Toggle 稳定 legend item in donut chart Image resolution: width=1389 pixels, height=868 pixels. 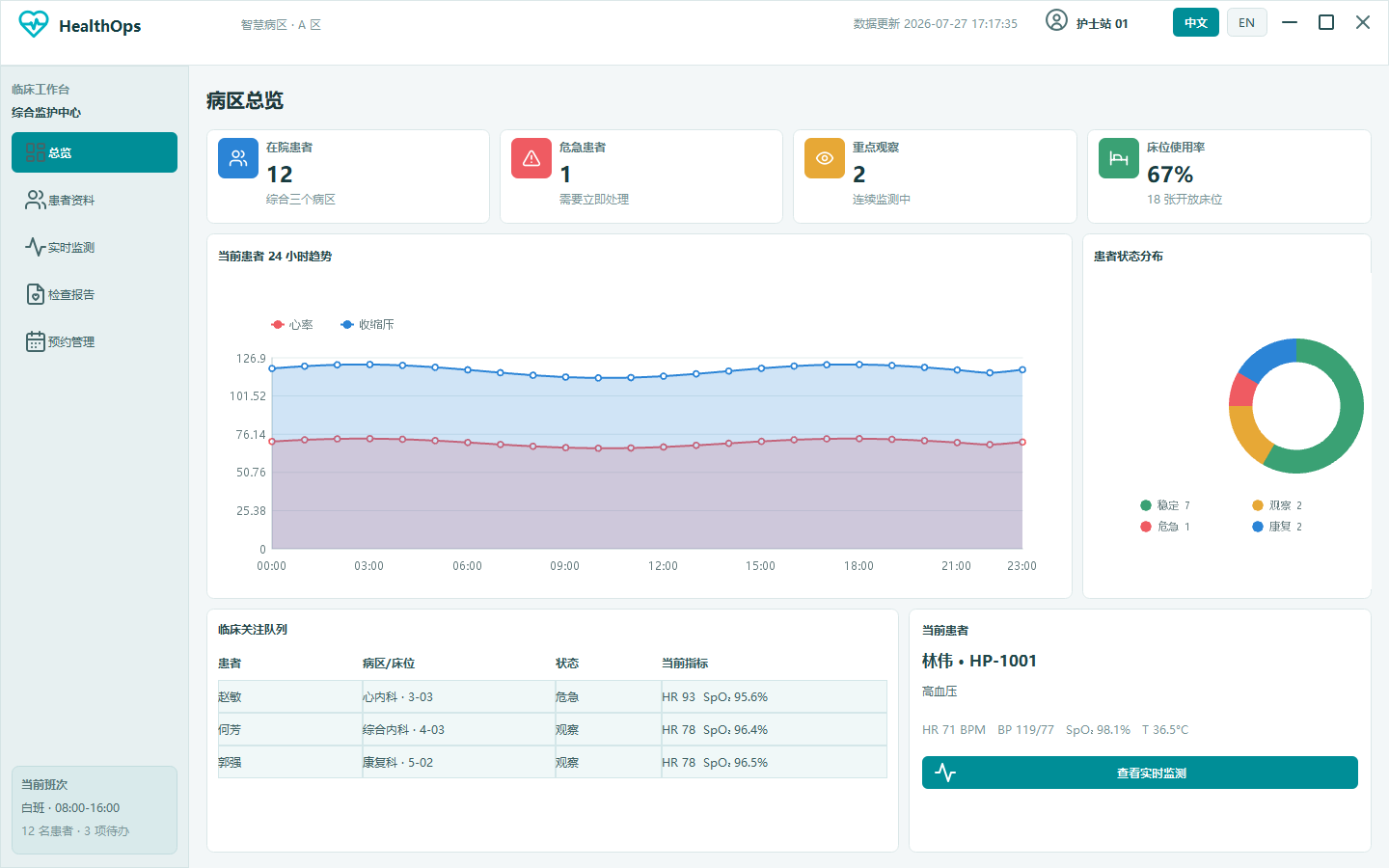point(1165,505)
